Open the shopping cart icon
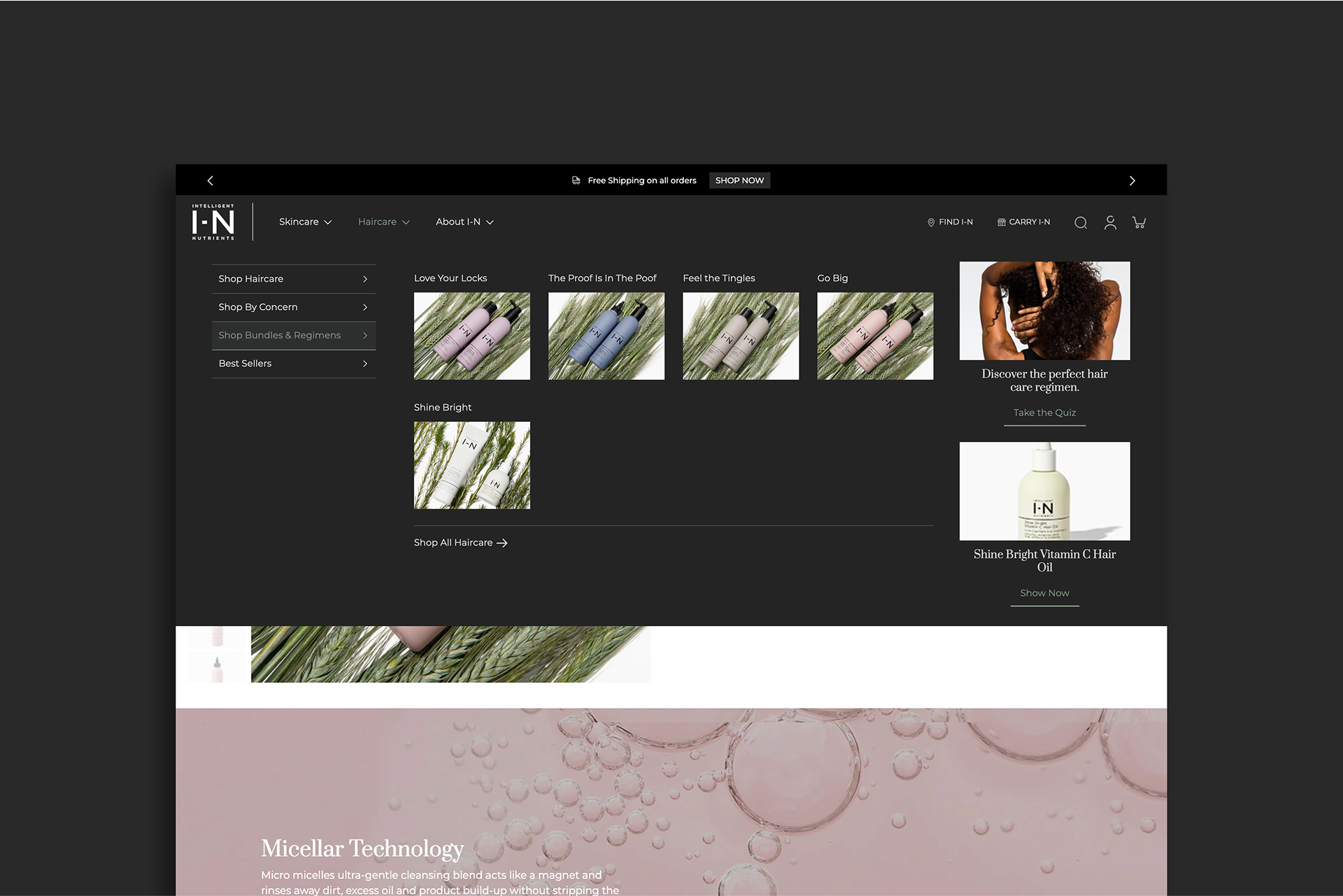Screen dimensions: 1343x896 coord(1139,222)
